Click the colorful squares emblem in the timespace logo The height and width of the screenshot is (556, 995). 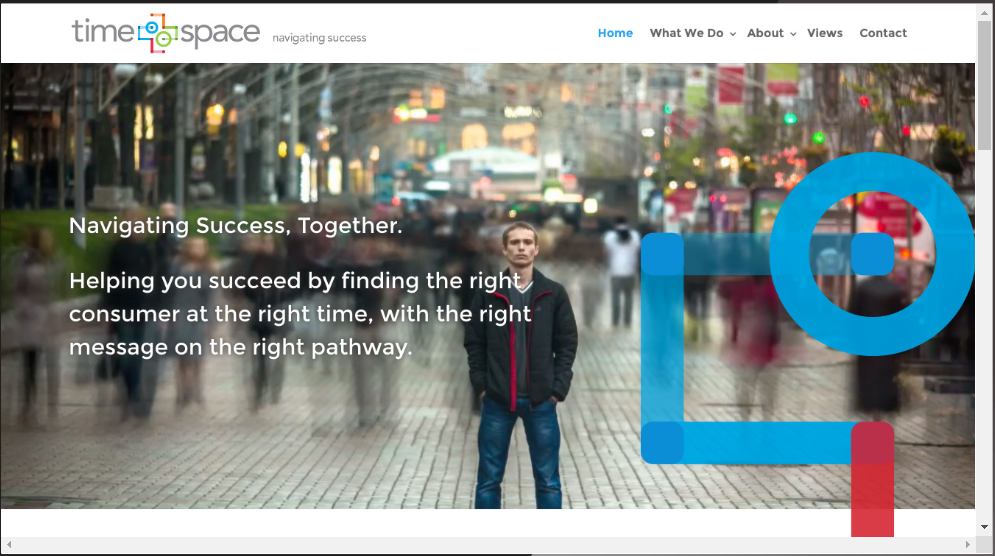158,33
